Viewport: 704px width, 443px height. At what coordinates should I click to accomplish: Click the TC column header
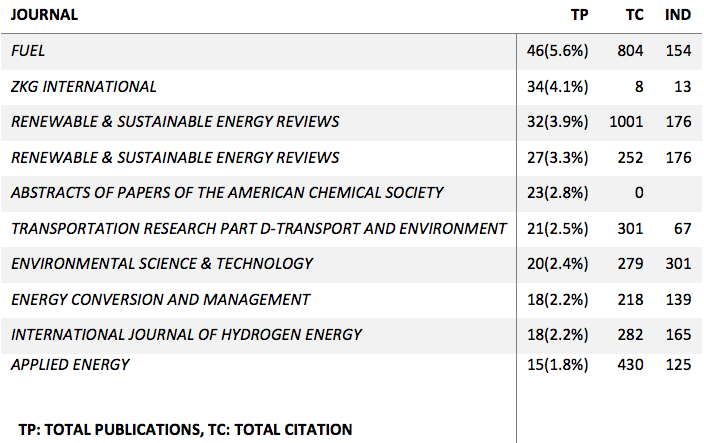[634, 15]
